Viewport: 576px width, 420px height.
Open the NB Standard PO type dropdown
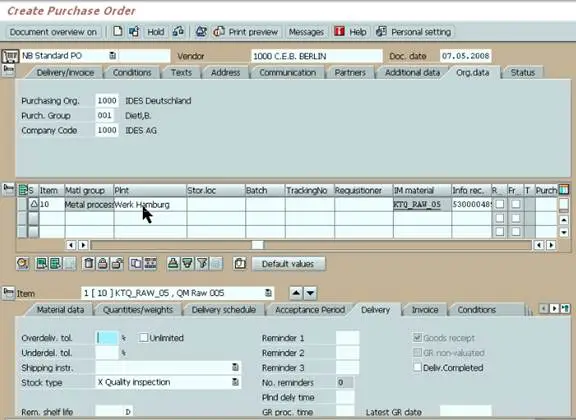112,56
